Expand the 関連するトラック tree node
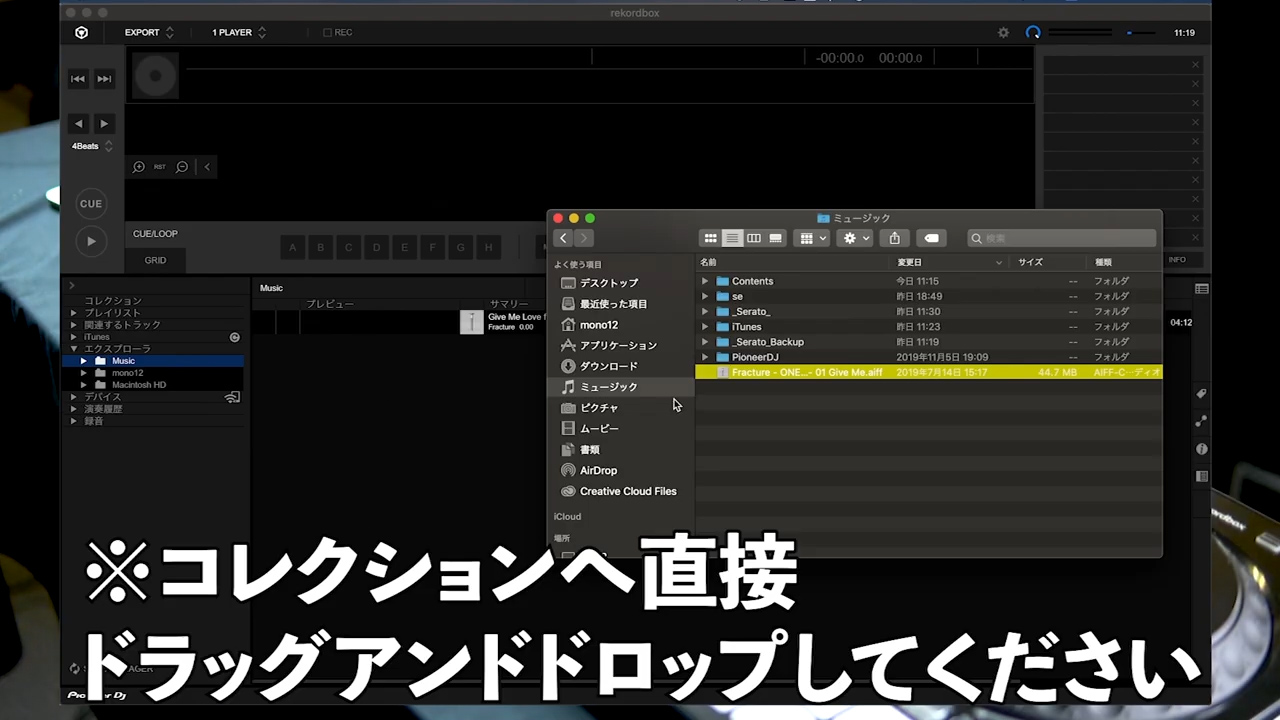 click(73, 325)
